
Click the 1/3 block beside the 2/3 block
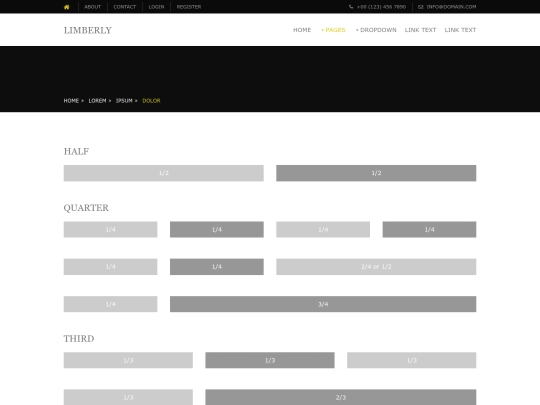pos(128,397)
